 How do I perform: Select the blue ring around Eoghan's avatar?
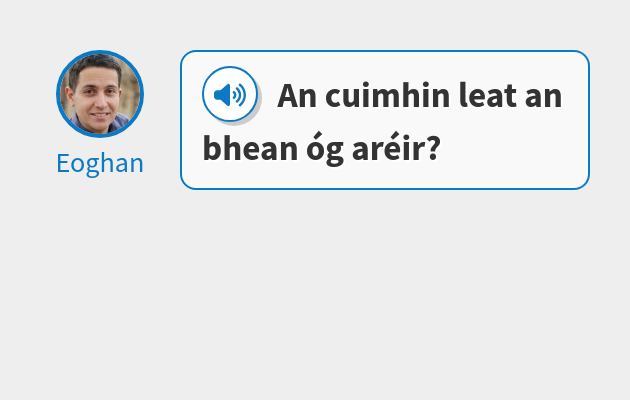(58, 94)
